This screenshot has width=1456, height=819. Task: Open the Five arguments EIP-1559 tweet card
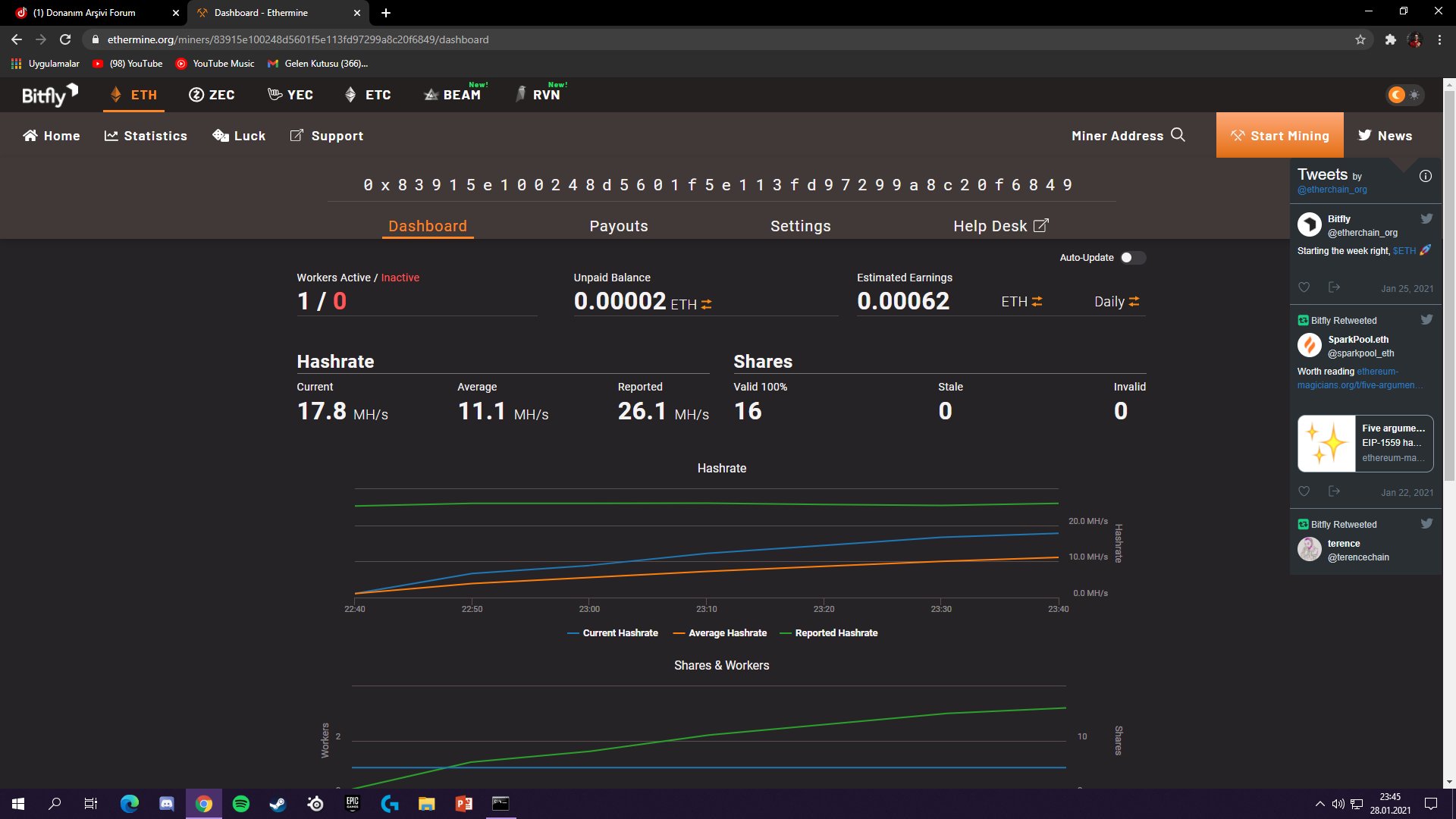tap(1365, 444)
